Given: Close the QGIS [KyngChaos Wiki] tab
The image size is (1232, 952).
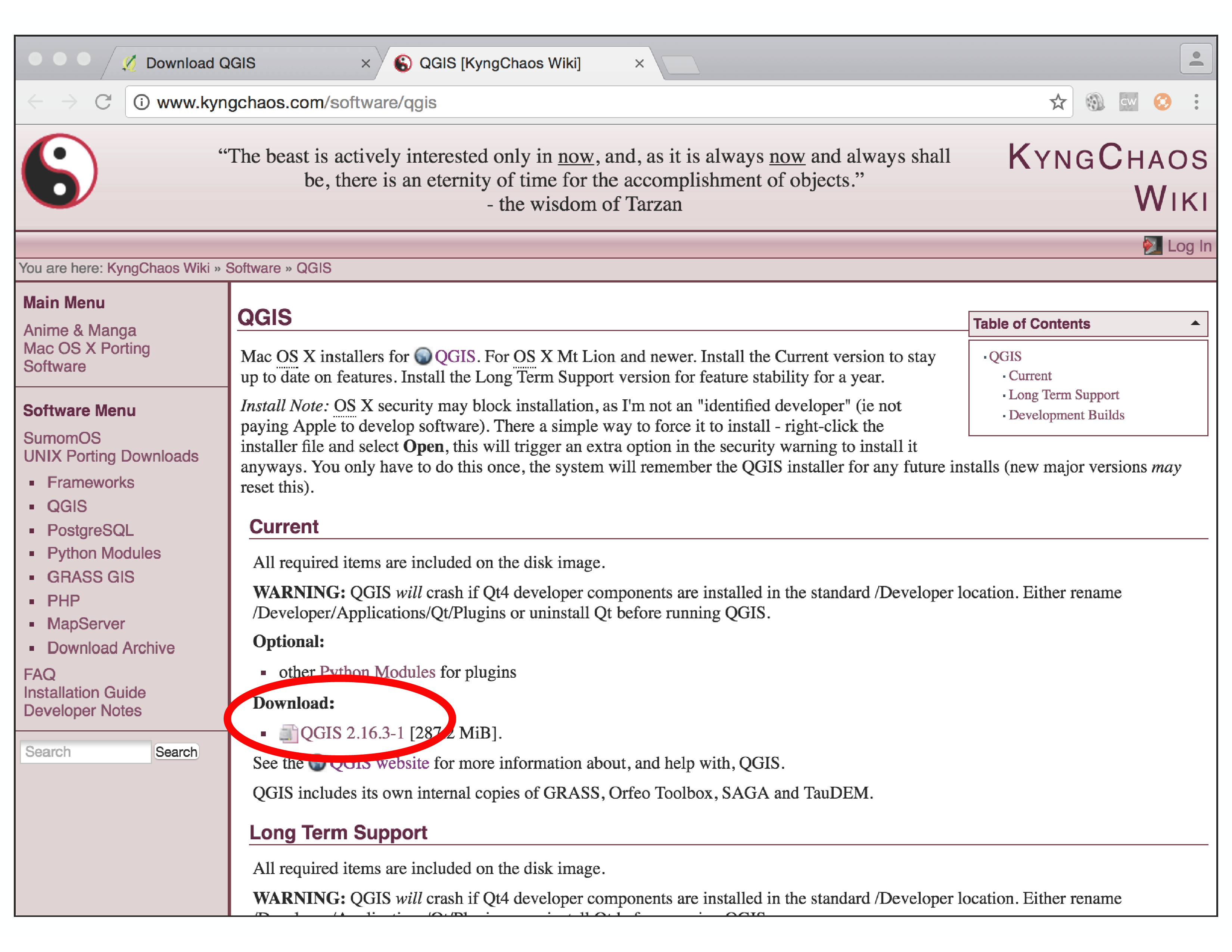Looking at the screenshot, I should click(x=639, y=63).
